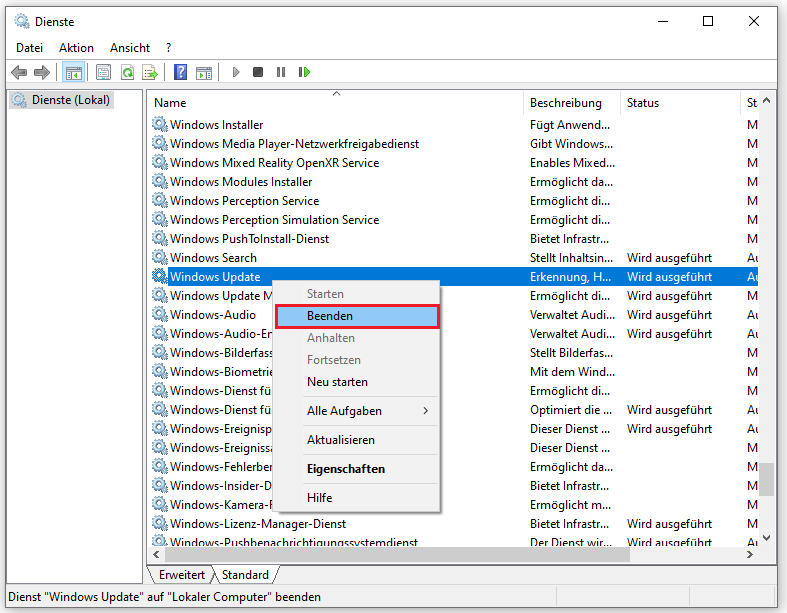The height and width of the screenshot is (613, 787).
Task: Select the Windows-Audio service
Action: pyautogui.click(x=213, y=315)
